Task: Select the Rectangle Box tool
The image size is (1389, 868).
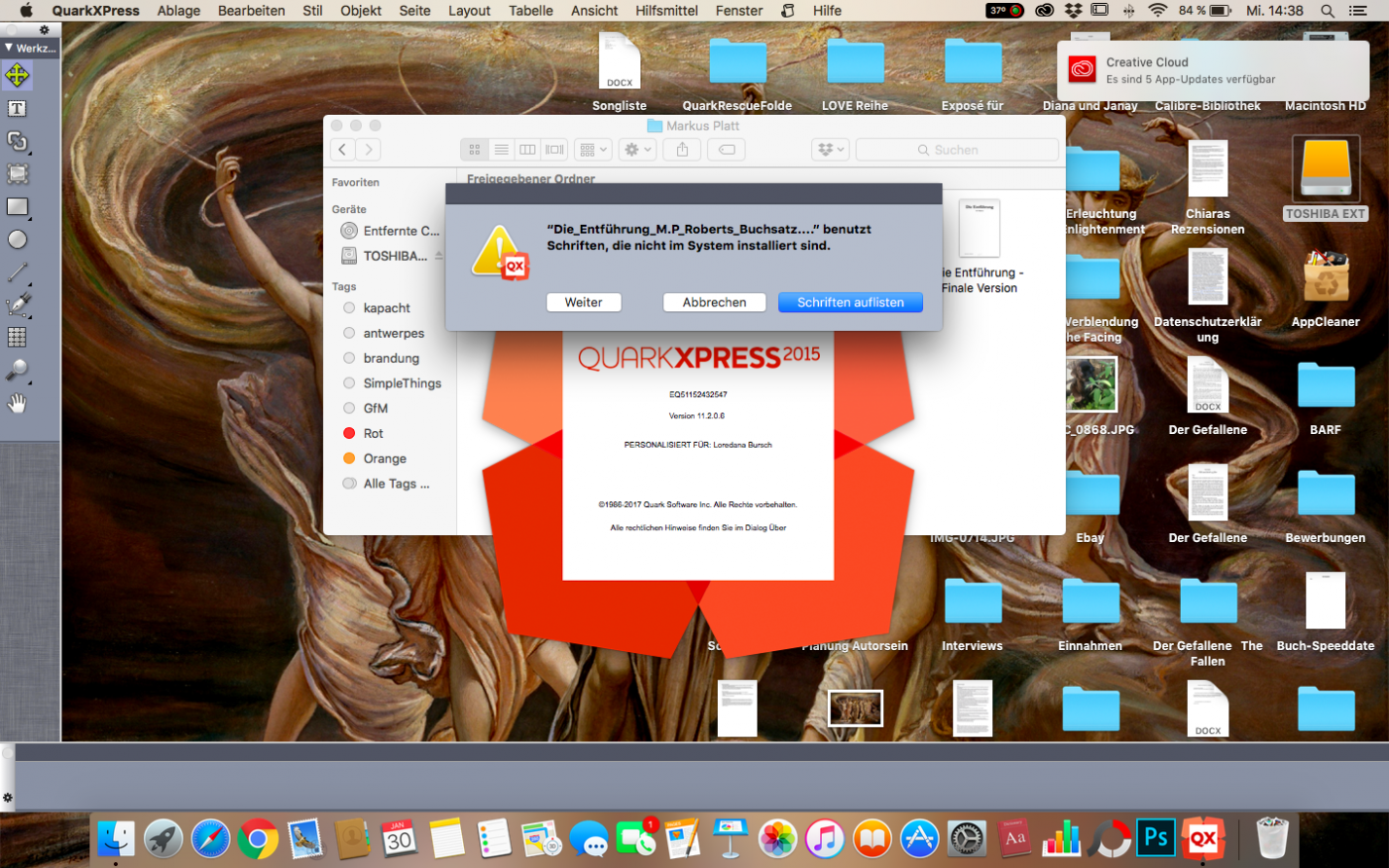Action: coord(17,206)
